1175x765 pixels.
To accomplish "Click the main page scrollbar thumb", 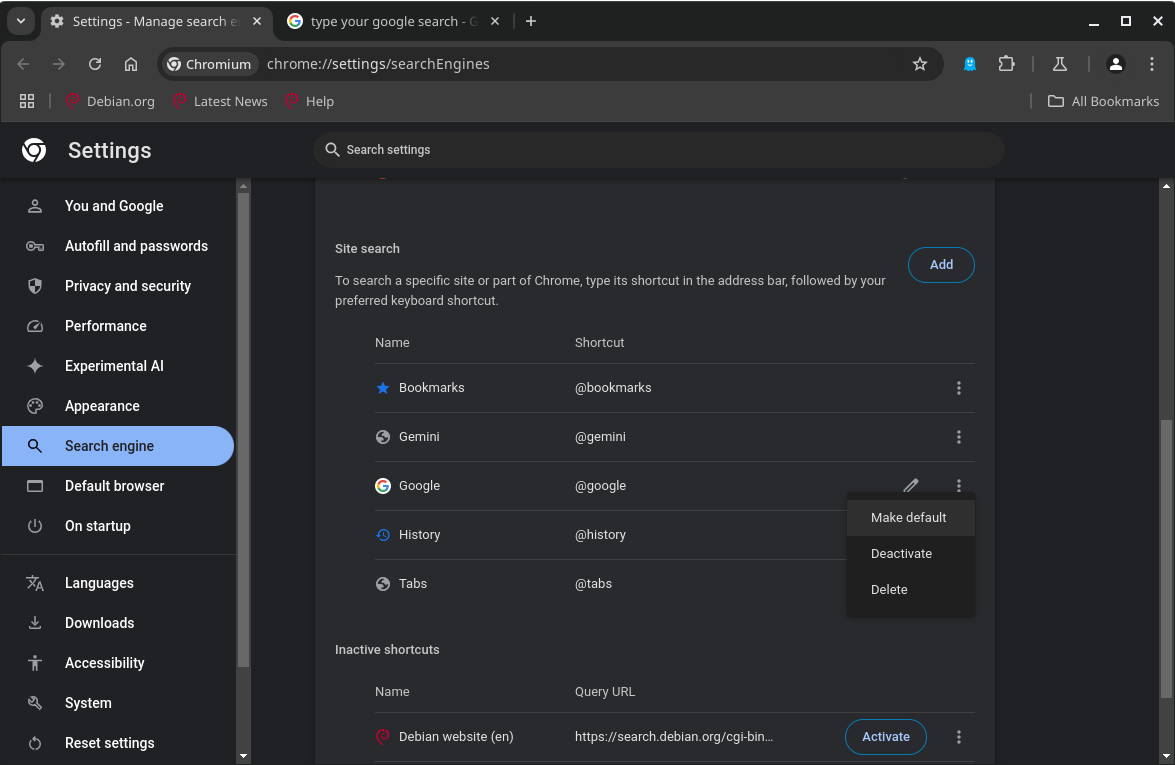I will pyautogui.click(x=1165, y=558).
